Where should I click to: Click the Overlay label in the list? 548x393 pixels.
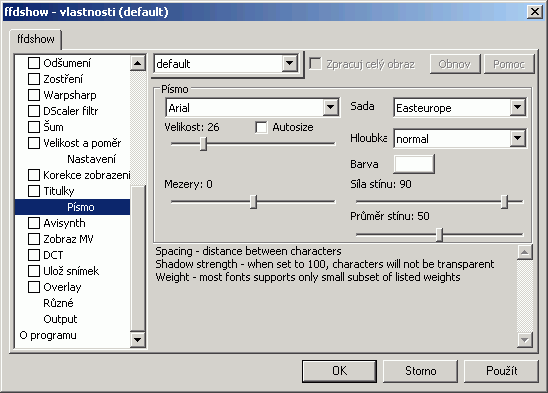point(62,287)
